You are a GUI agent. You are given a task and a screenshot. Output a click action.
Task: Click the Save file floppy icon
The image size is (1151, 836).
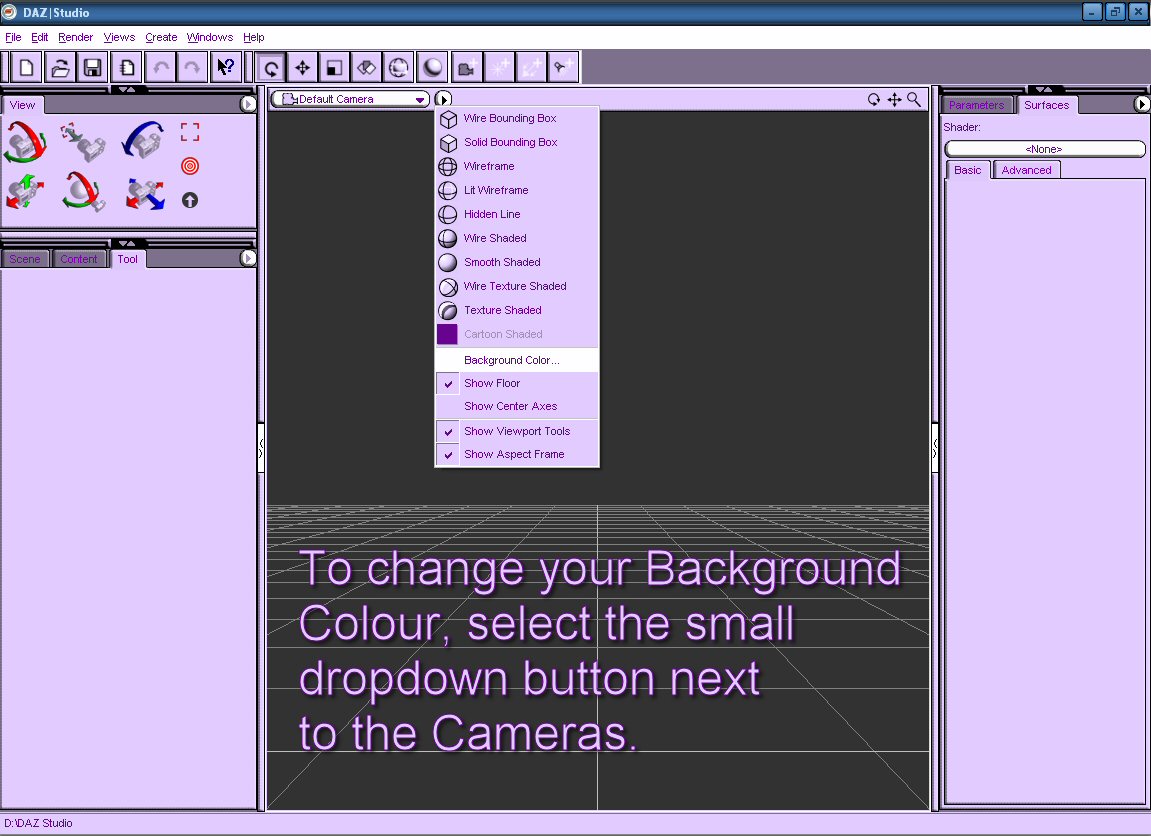click(x=93, y=68)
